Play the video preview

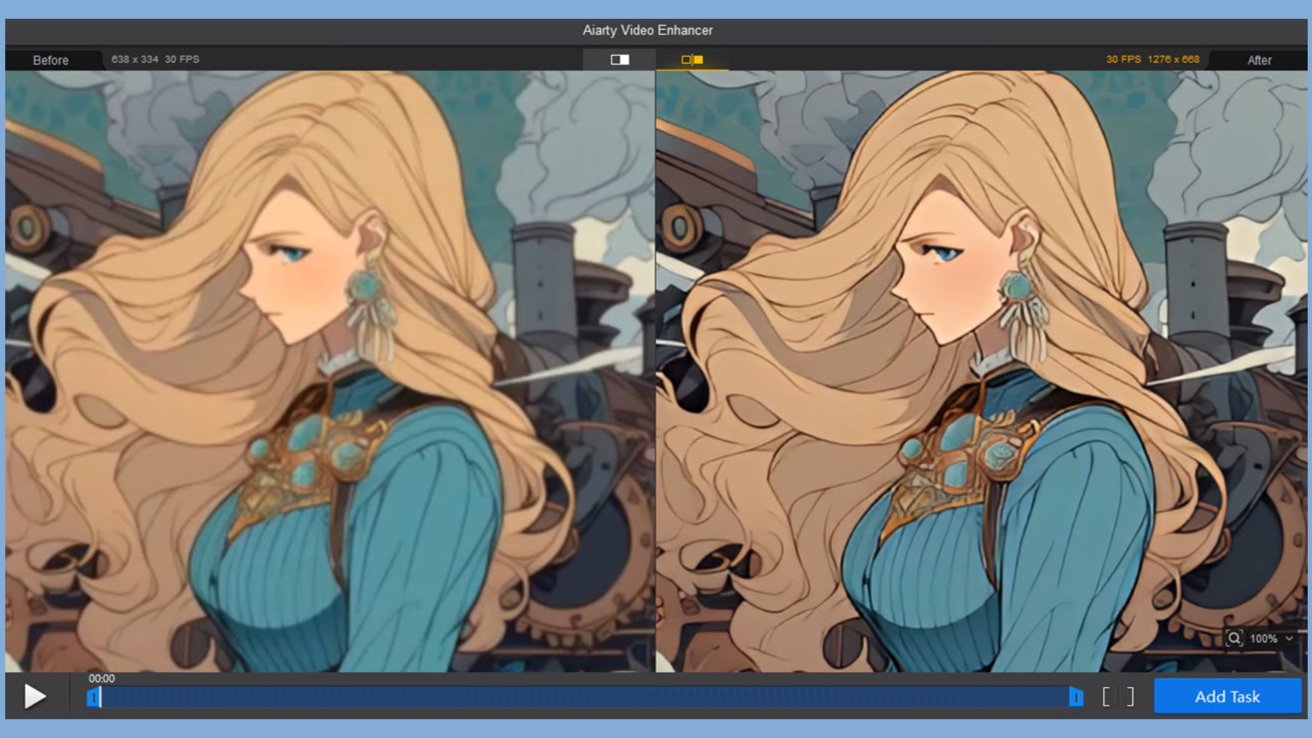(35, 696)
